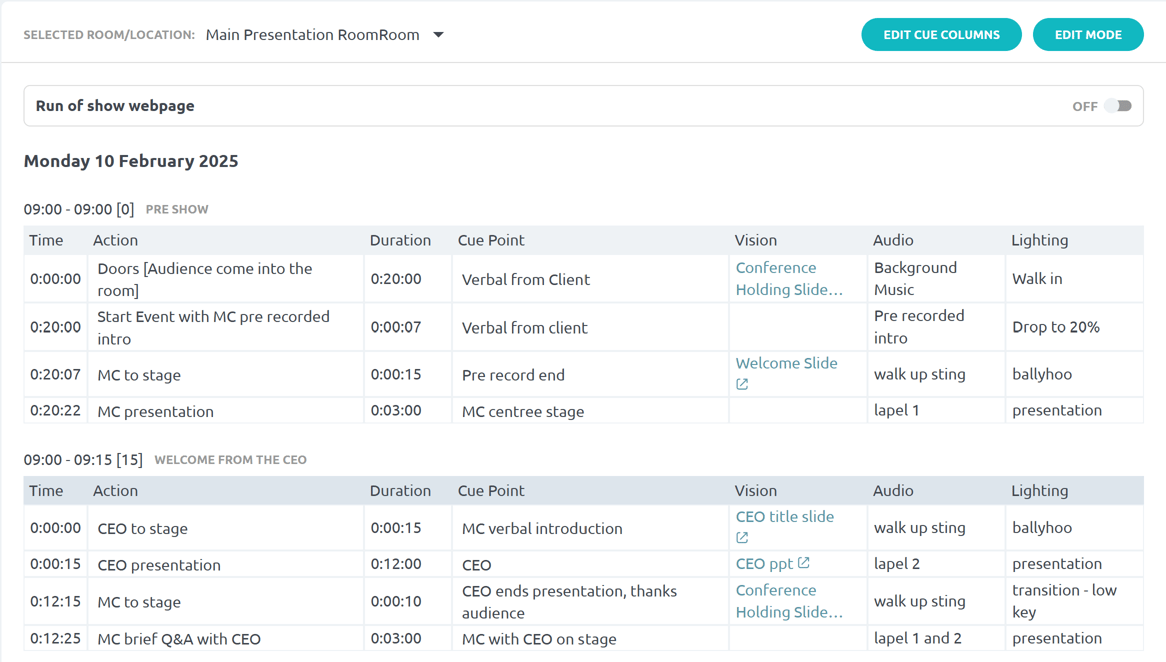
Task: Open the room/location dropdown arrow
Action: point(439,35)
